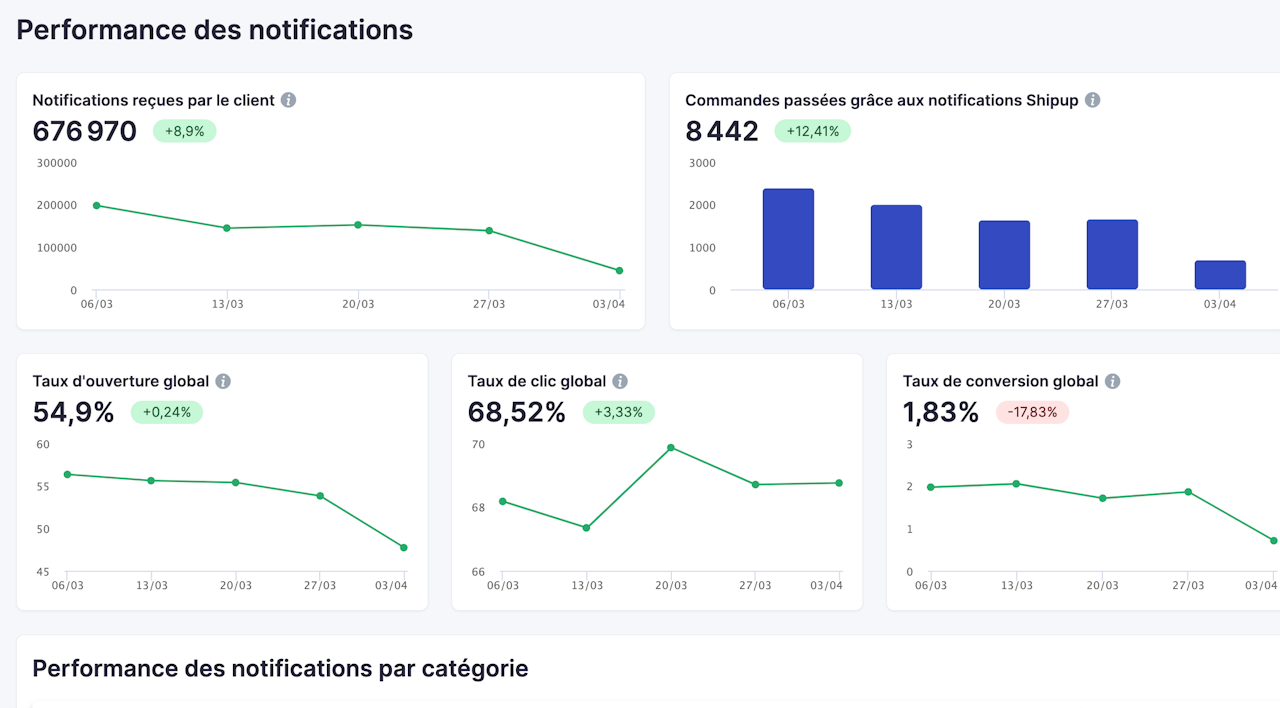Select the 03/04 bar in commandes chart

coord(1220,275)
